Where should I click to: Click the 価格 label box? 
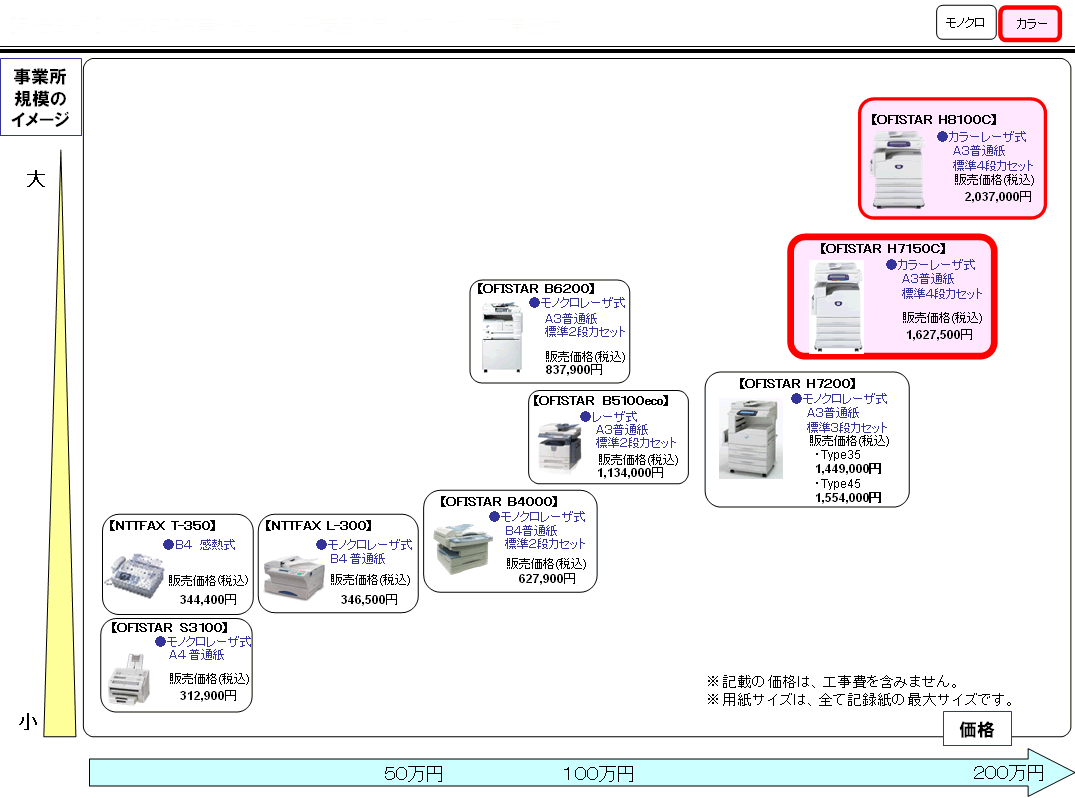(x=977, y=729)
